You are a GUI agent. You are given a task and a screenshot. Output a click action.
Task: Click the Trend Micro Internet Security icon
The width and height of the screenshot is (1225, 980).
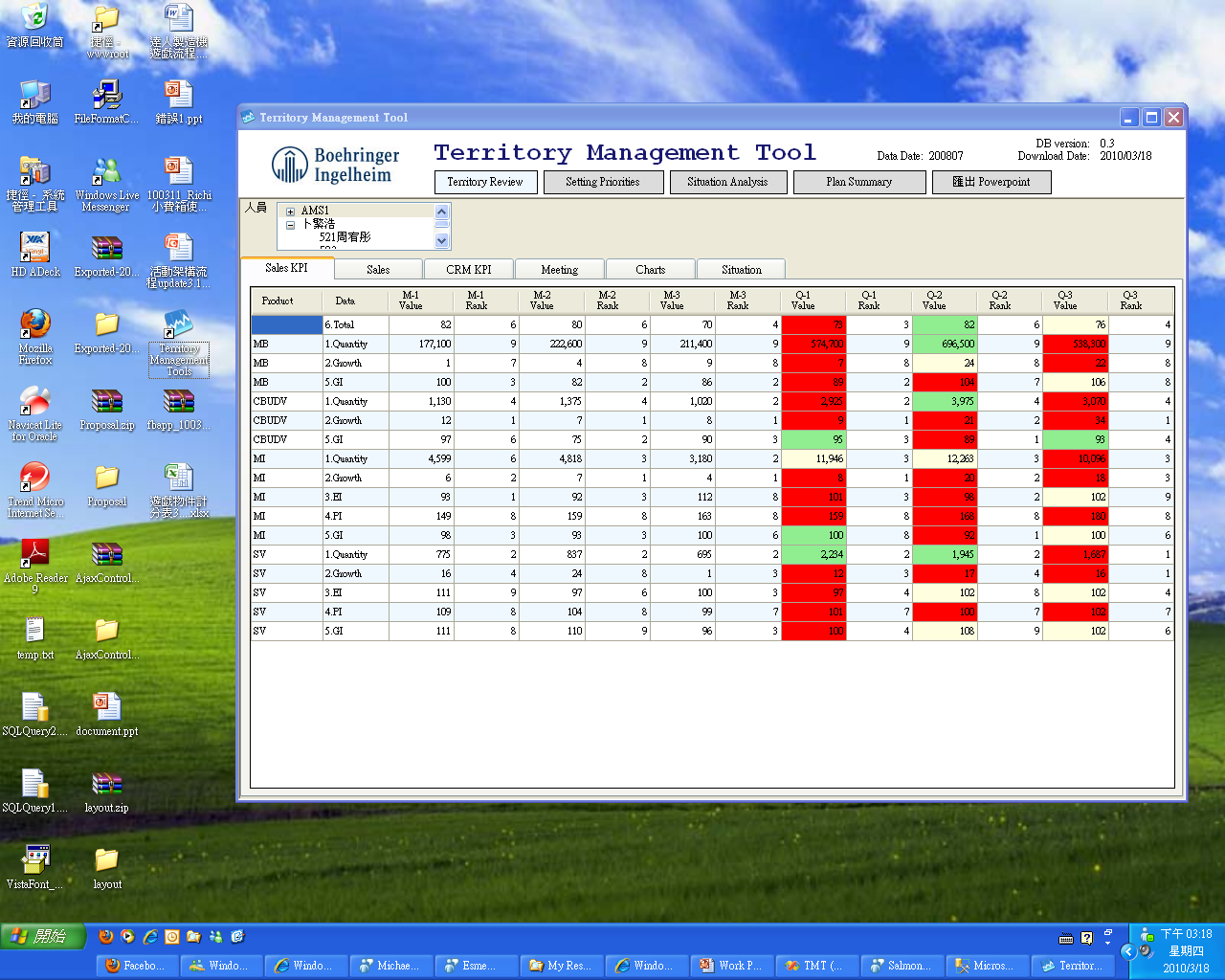coord(35,479)
